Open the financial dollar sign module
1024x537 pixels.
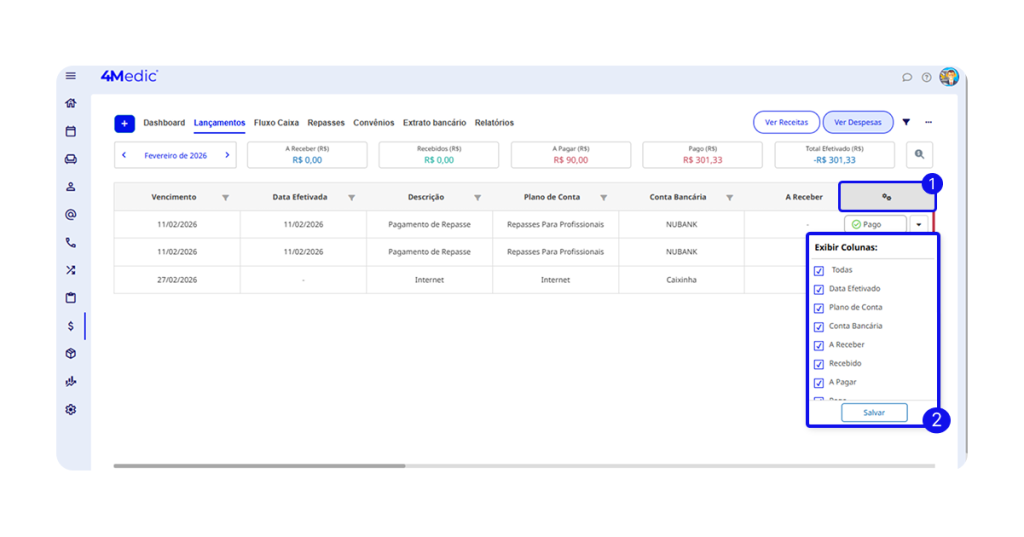tap(70, 326)
